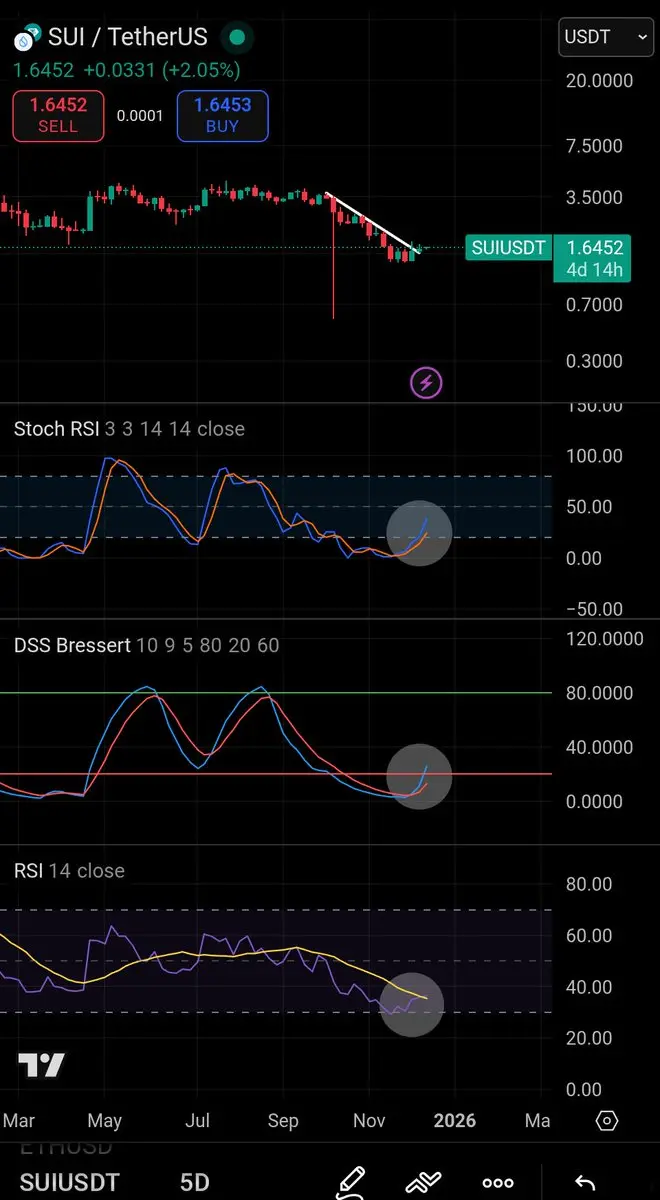Select the Stoch RSI indicator legend
The height and width of the screenshot is (1200, 660).
[x=129, y=429]
